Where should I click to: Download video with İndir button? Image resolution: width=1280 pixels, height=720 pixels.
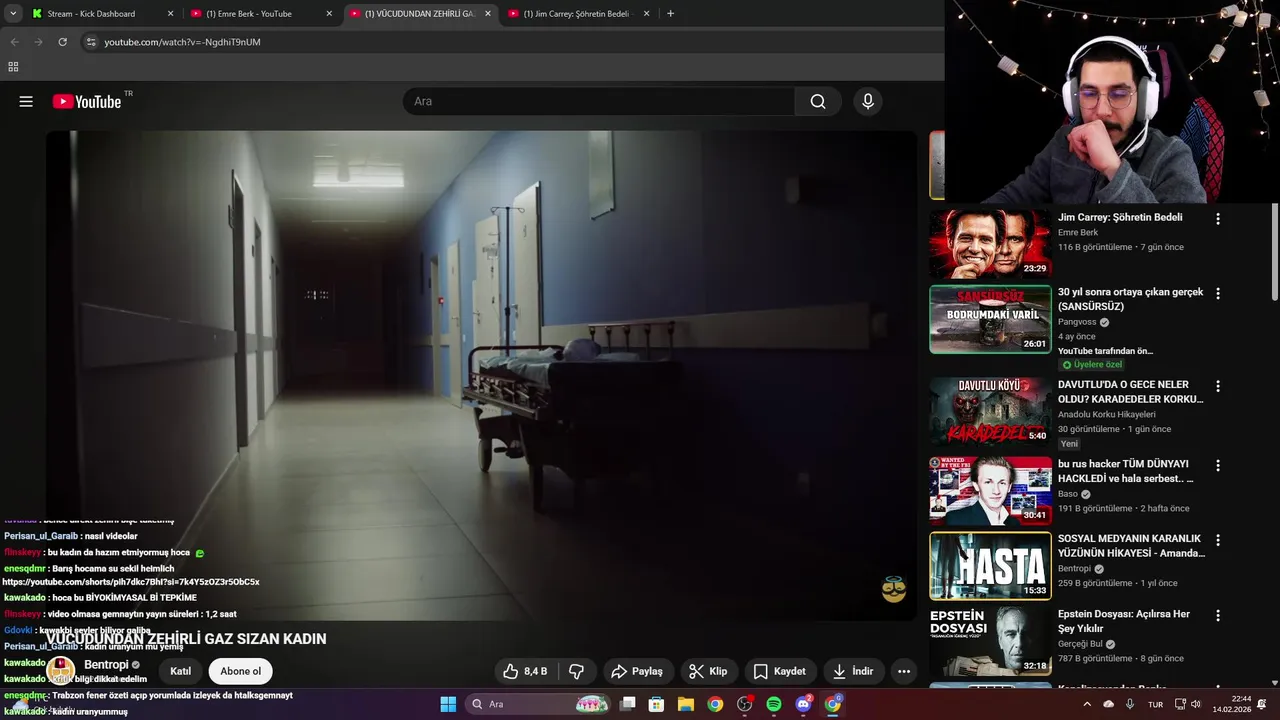point(853,671)
